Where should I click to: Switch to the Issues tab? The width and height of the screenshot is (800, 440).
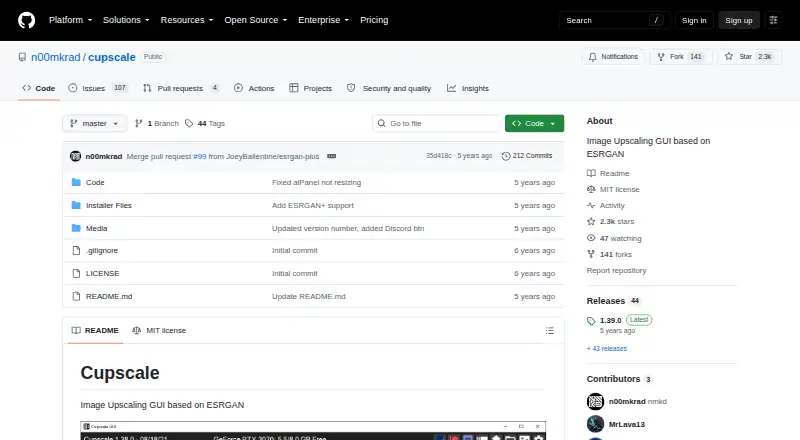click(98, 88)
